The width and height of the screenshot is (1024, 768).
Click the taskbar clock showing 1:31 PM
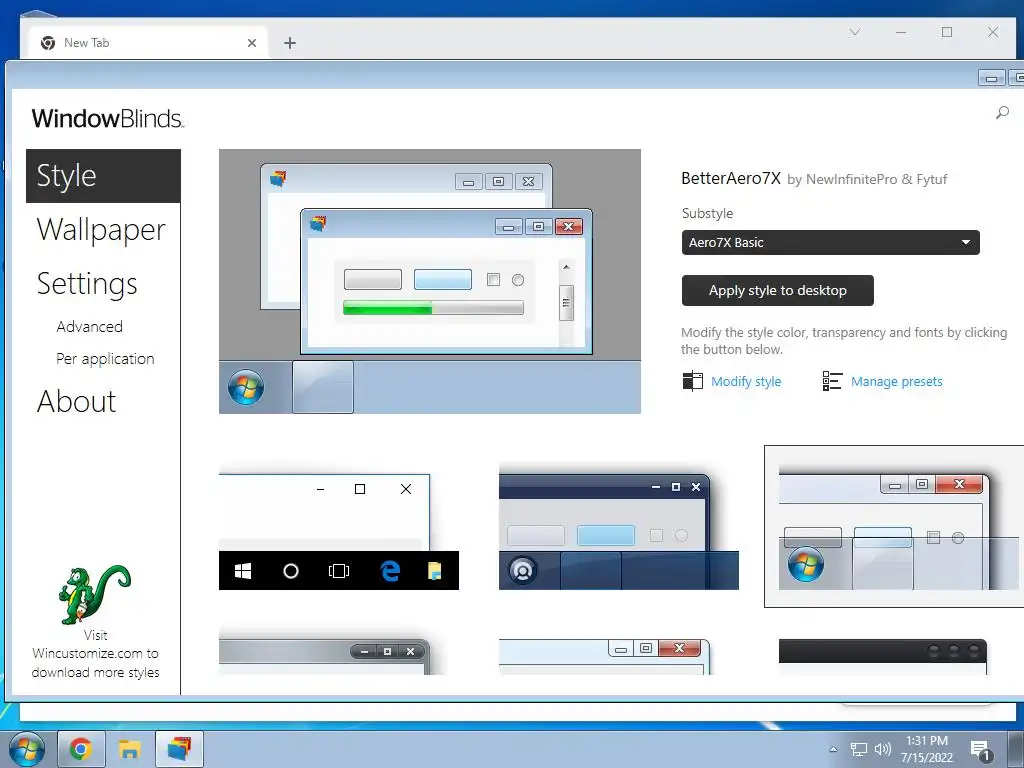point(927,749)
